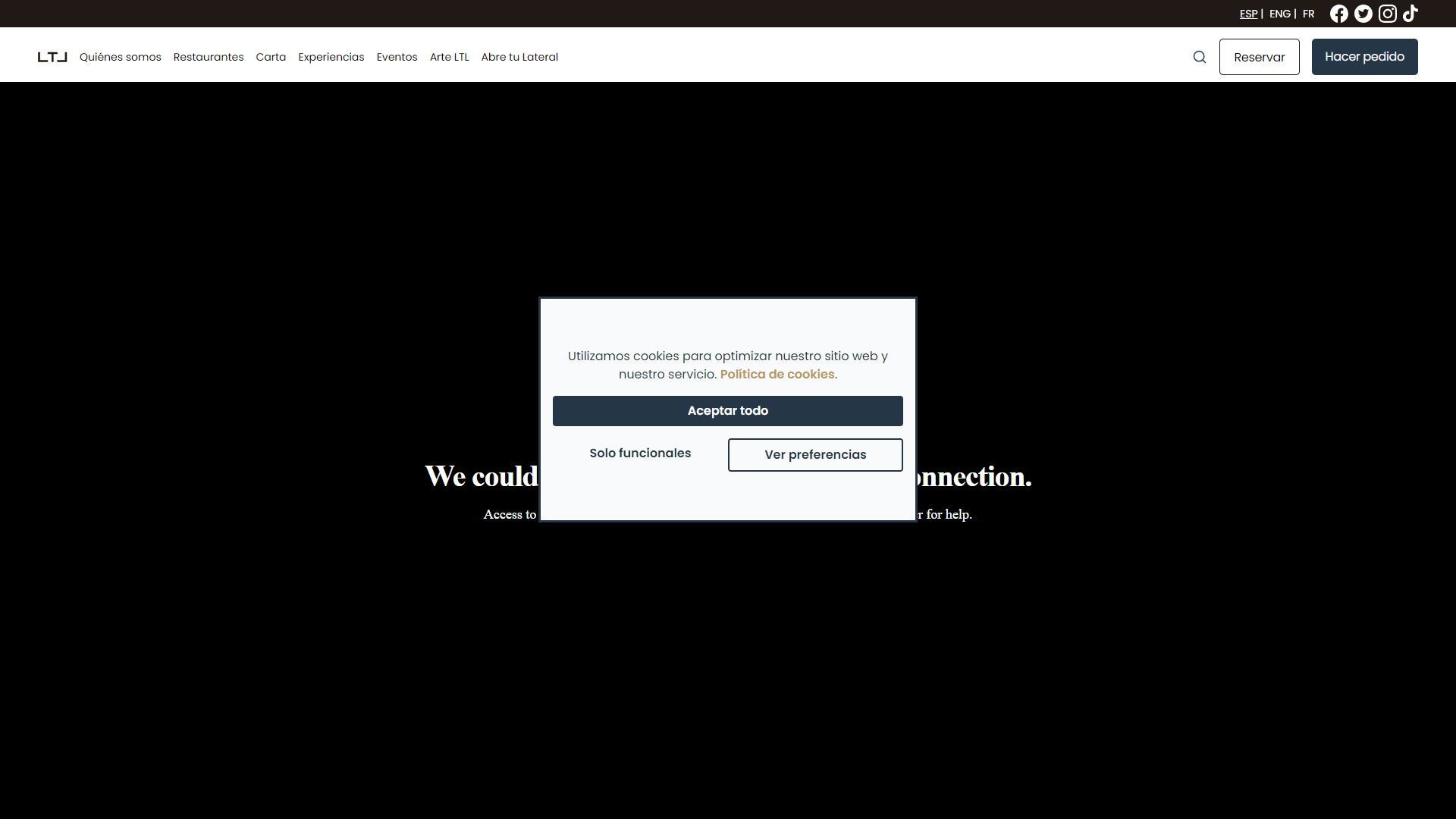Visit the Arte LTL section

[x=449, y=57]
